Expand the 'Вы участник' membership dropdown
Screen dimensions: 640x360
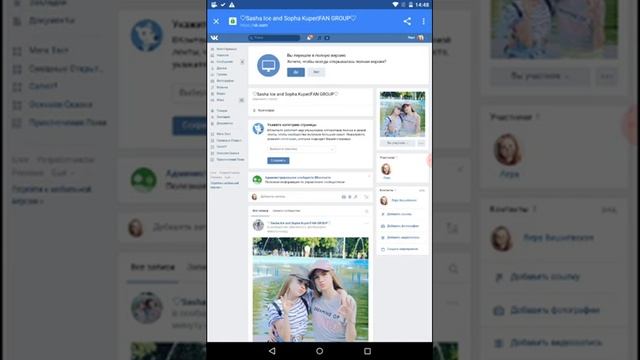click(397, 143)
